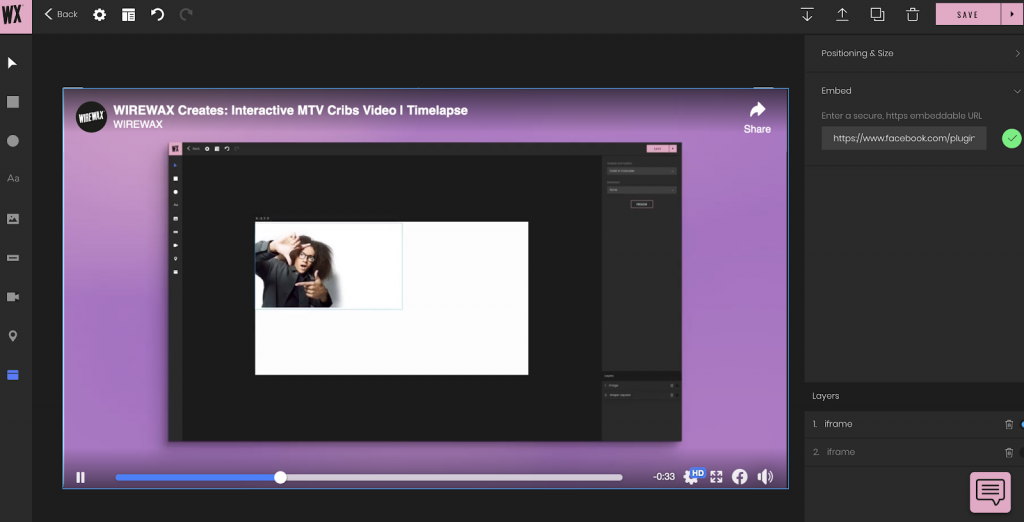Image resolution: width=1024 pixels, height=522 pixels.
Task: Click the WIREWAX channel avatar
Action: pos(91,117)
